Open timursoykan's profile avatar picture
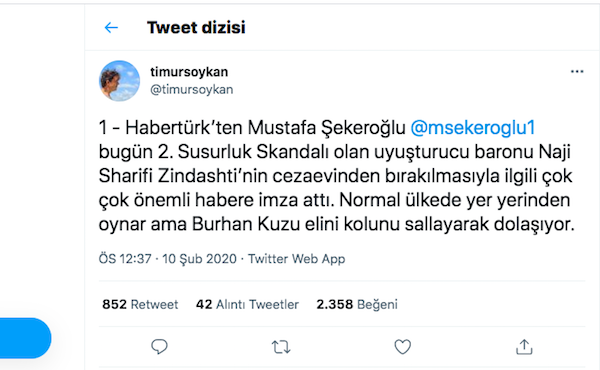Screen dimensions: 600x370 pos(119,81)
